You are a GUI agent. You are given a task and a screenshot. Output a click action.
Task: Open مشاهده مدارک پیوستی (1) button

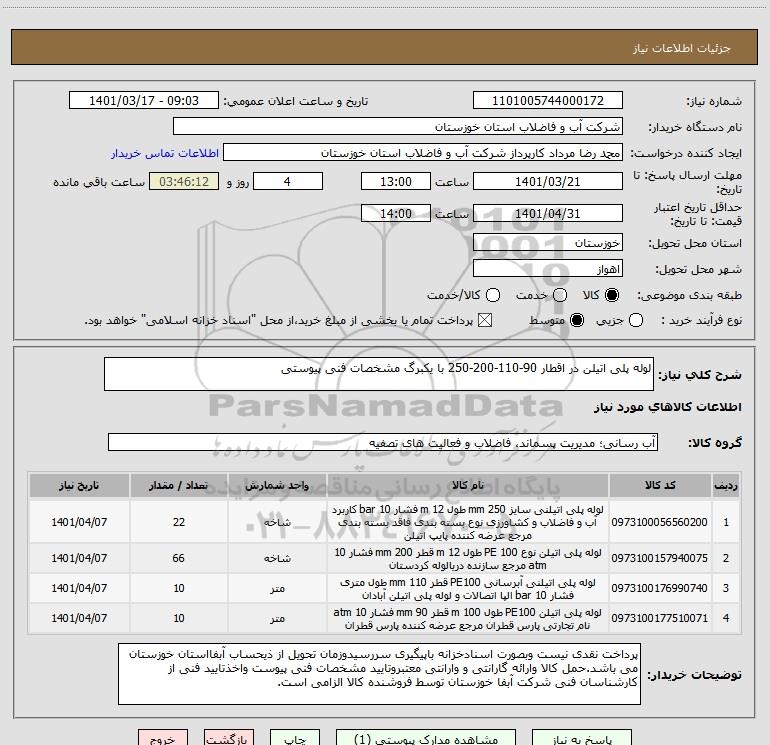pyautogui.click(x=426, y=738)
